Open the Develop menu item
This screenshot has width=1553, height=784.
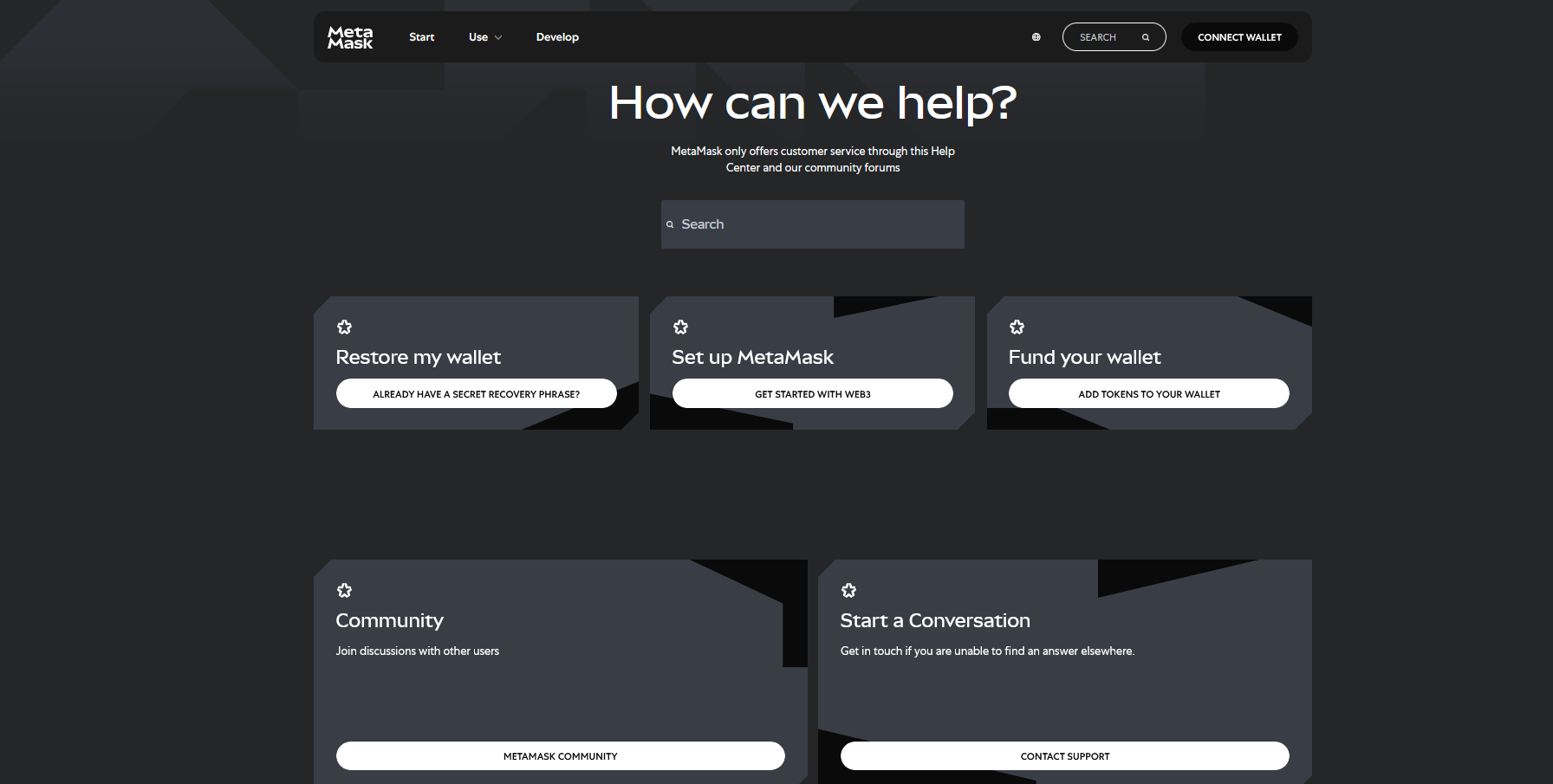(557, 37)
